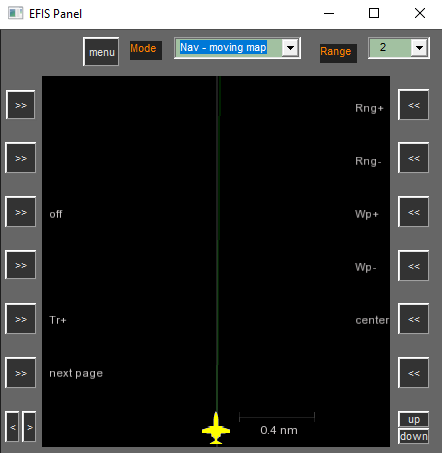Click the second >> softkey on left side
The width and height of the screenshot is (442, 453).
(21, 158)
